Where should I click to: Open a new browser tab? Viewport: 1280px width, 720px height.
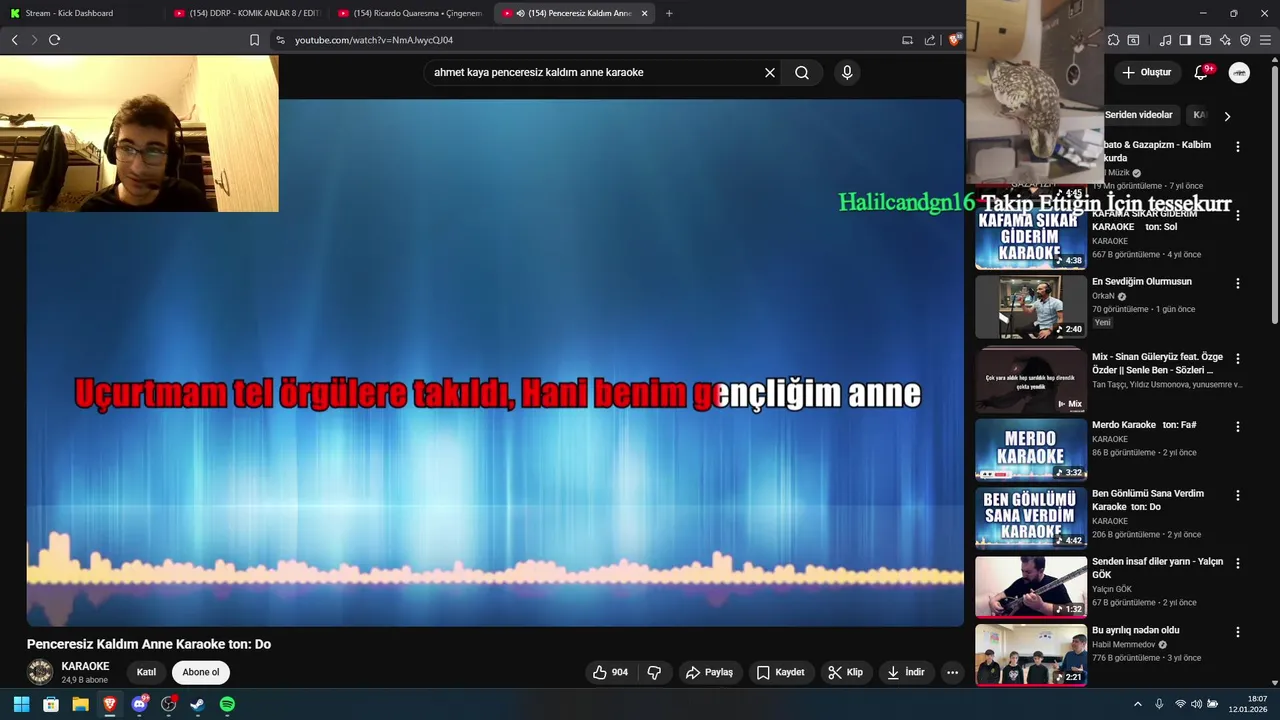pyautogui.click(x=669, y=13)
